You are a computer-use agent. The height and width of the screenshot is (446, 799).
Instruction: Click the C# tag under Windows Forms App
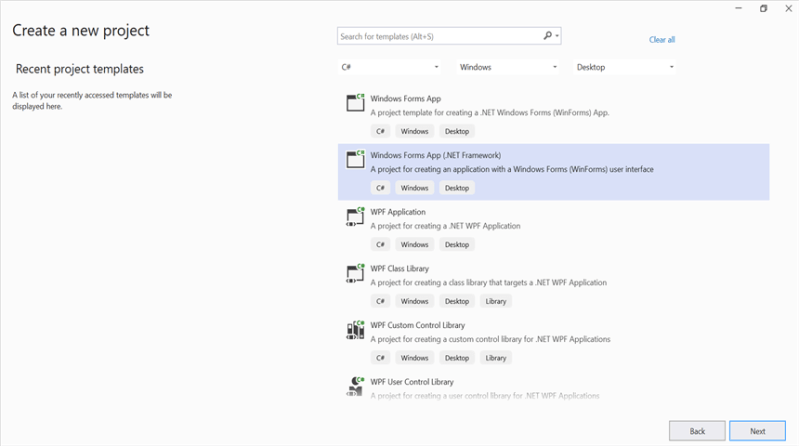click(380, 131)
